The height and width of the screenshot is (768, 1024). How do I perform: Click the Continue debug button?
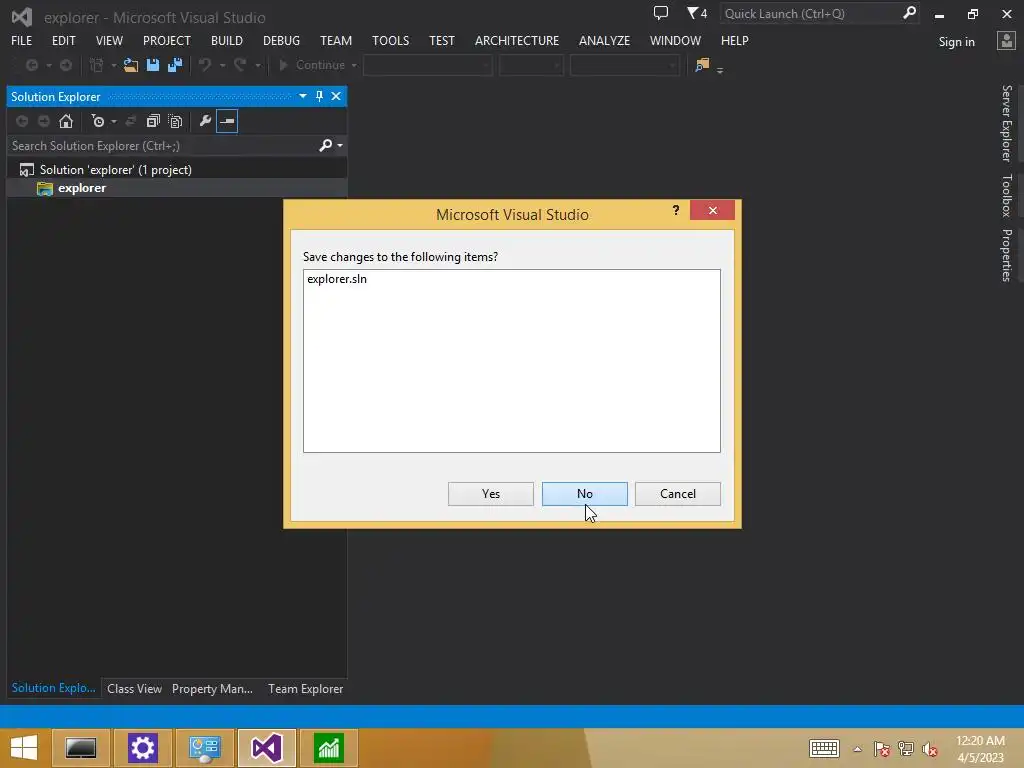click(312, 65)
